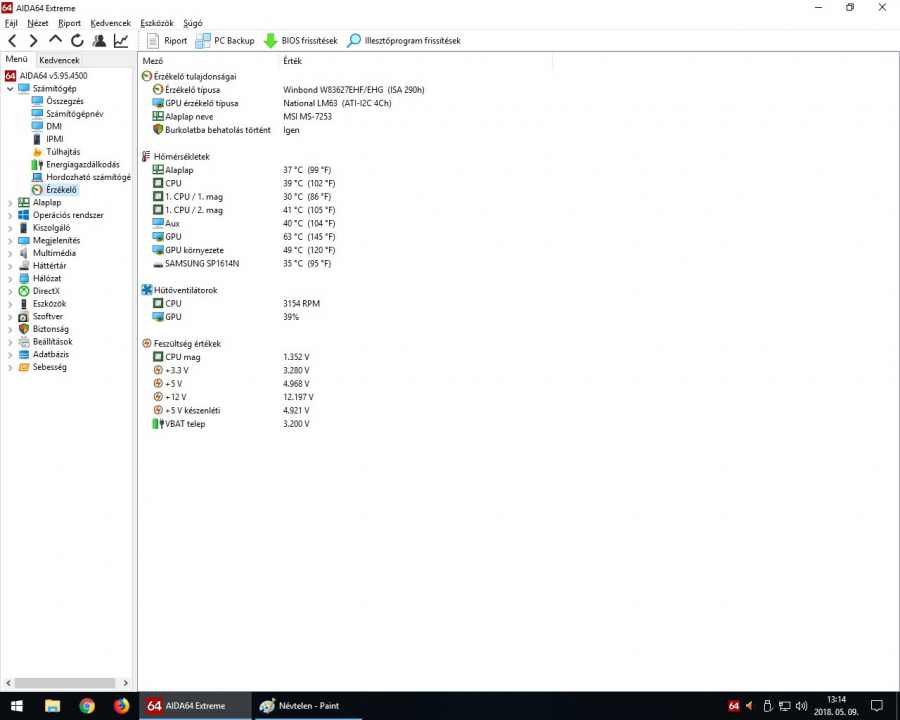Select the Szoftver tree item

pos(41,316)
